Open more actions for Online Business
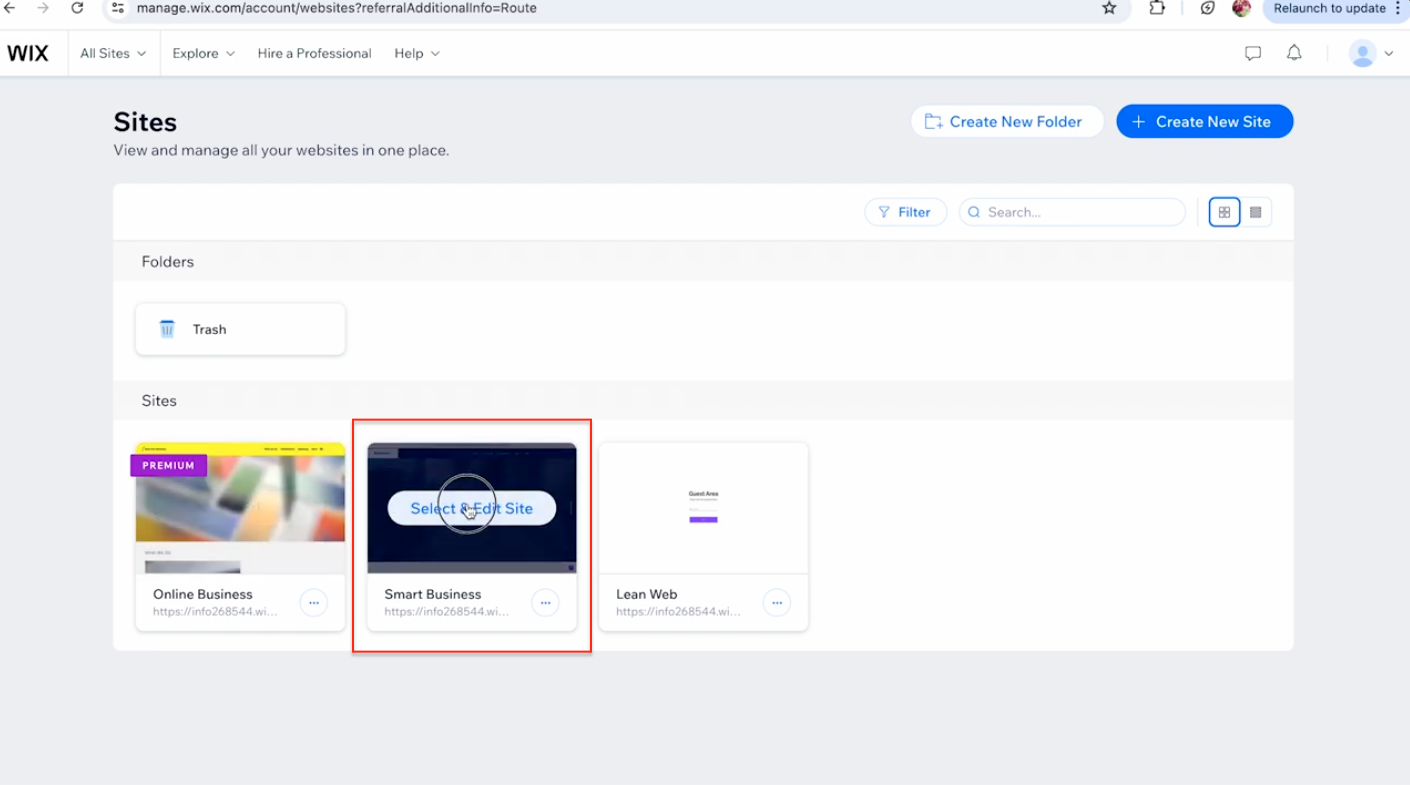Screen dimensions: 1410x785 tap(314, 603)
